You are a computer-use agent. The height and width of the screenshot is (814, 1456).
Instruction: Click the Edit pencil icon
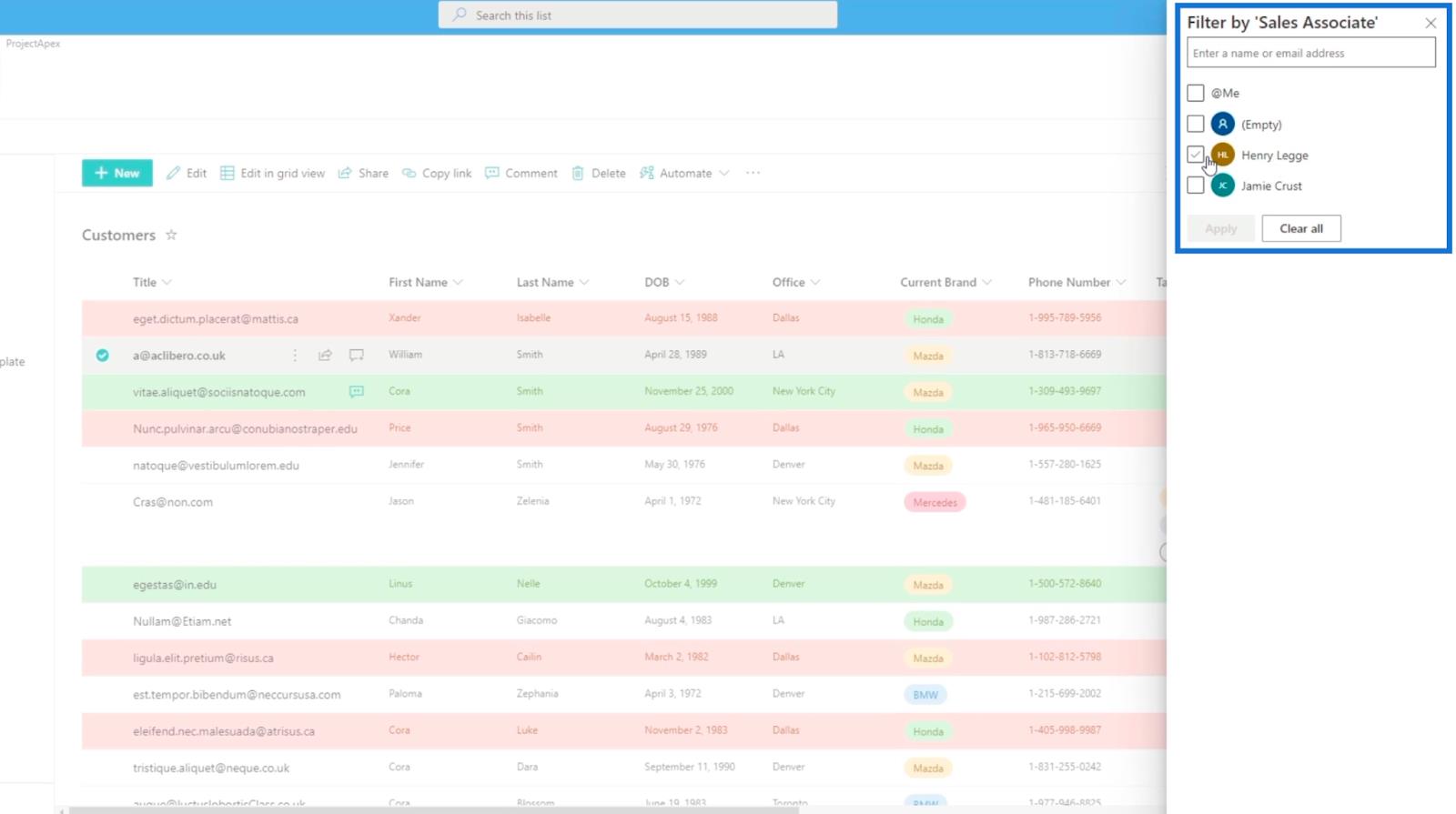pos(173,173)
